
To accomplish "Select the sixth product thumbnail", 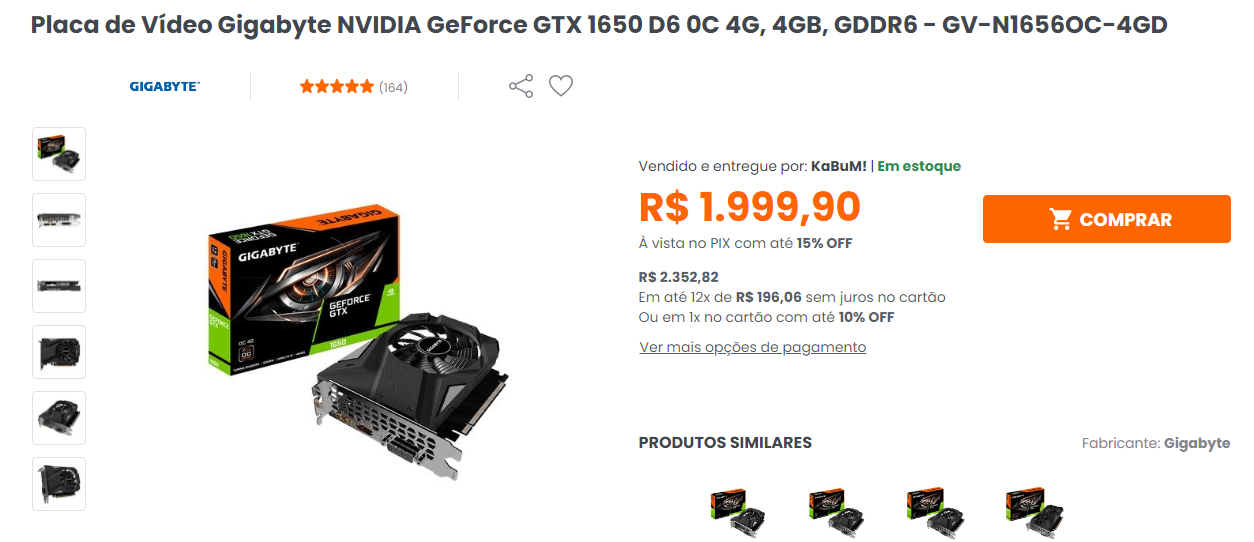I will 59,484.
